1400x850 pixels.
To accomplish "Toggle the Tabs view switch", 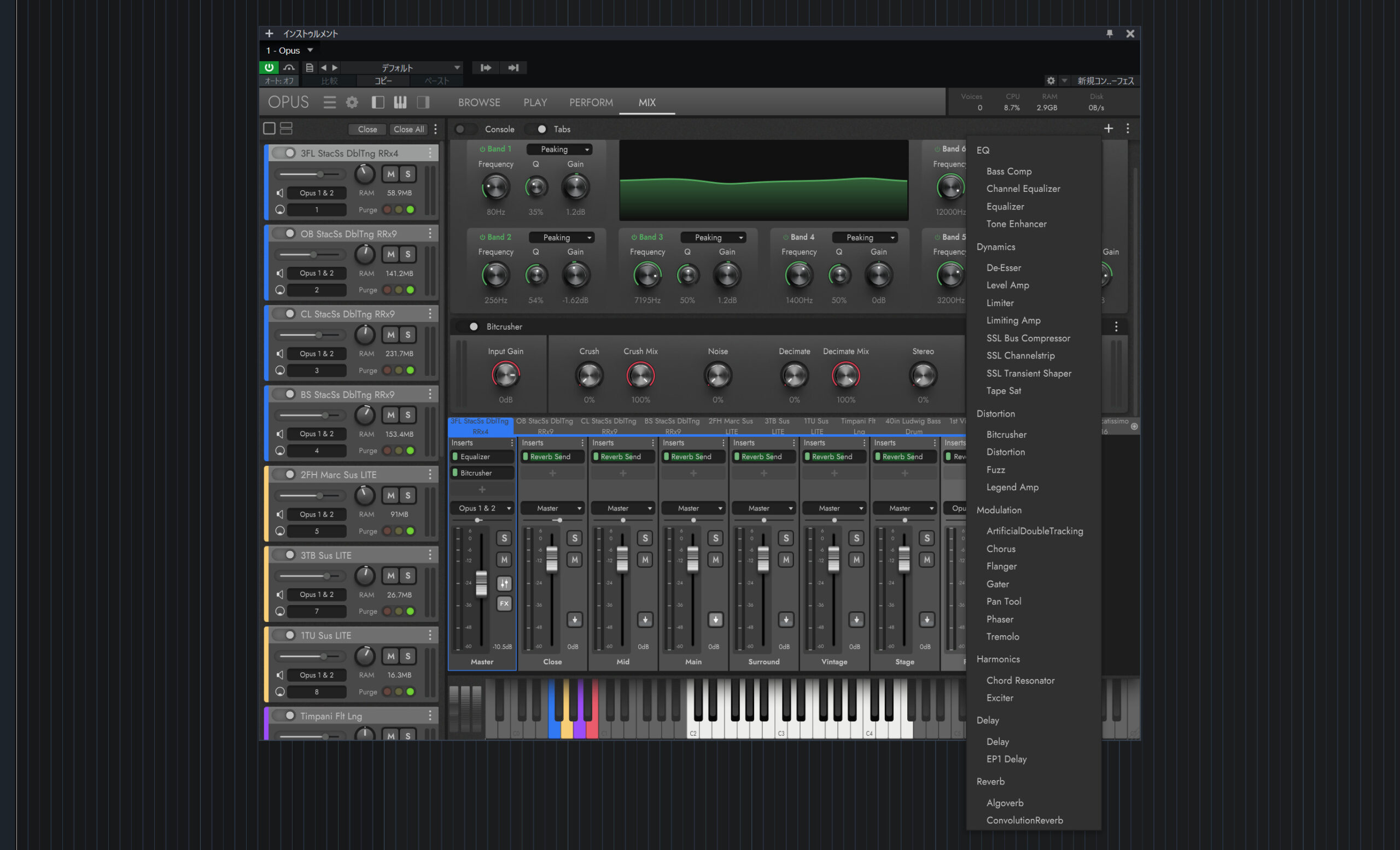I will [538, 129].
